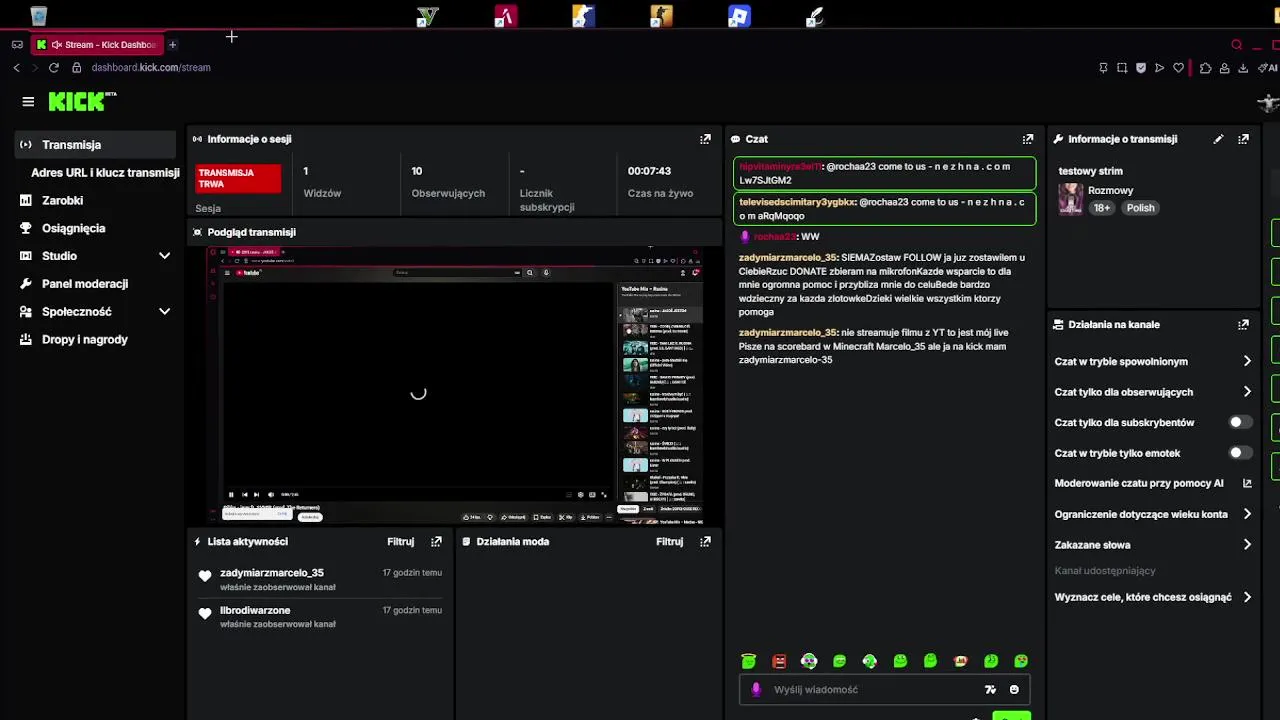Screen dimensions: 1280x720
Task: Expand Ograniczenie dotyczące wieku konta
Action: 1247,514
